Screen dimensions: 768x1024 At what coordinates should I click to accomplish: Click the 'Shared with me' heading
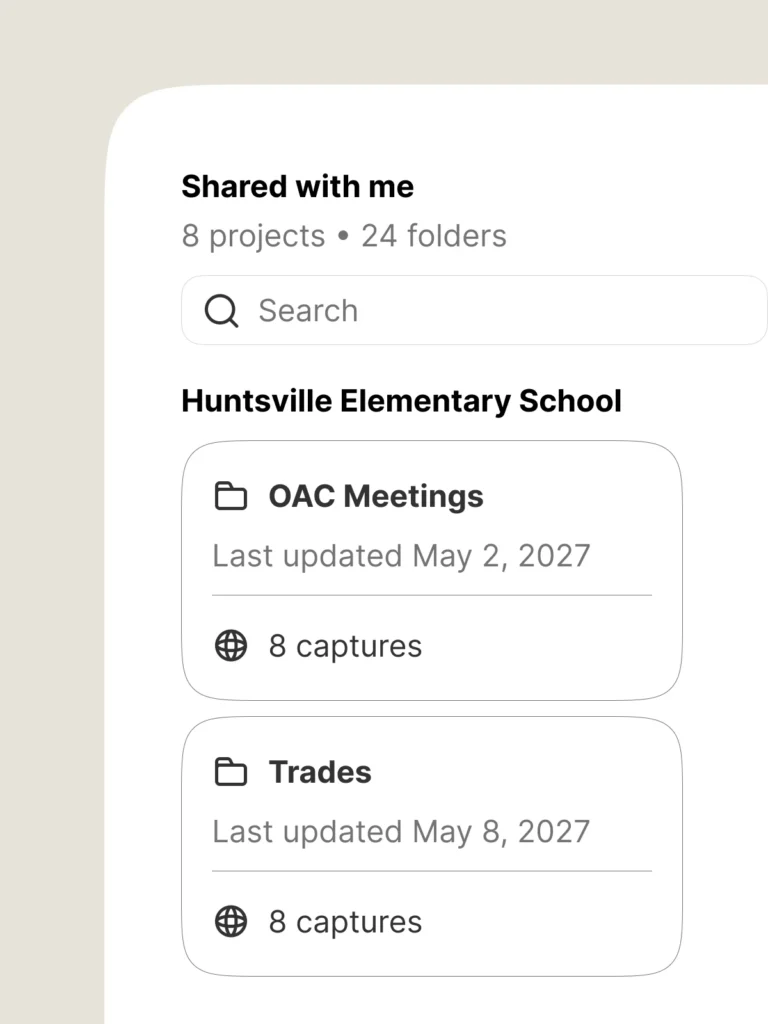(x=297, y=186)
